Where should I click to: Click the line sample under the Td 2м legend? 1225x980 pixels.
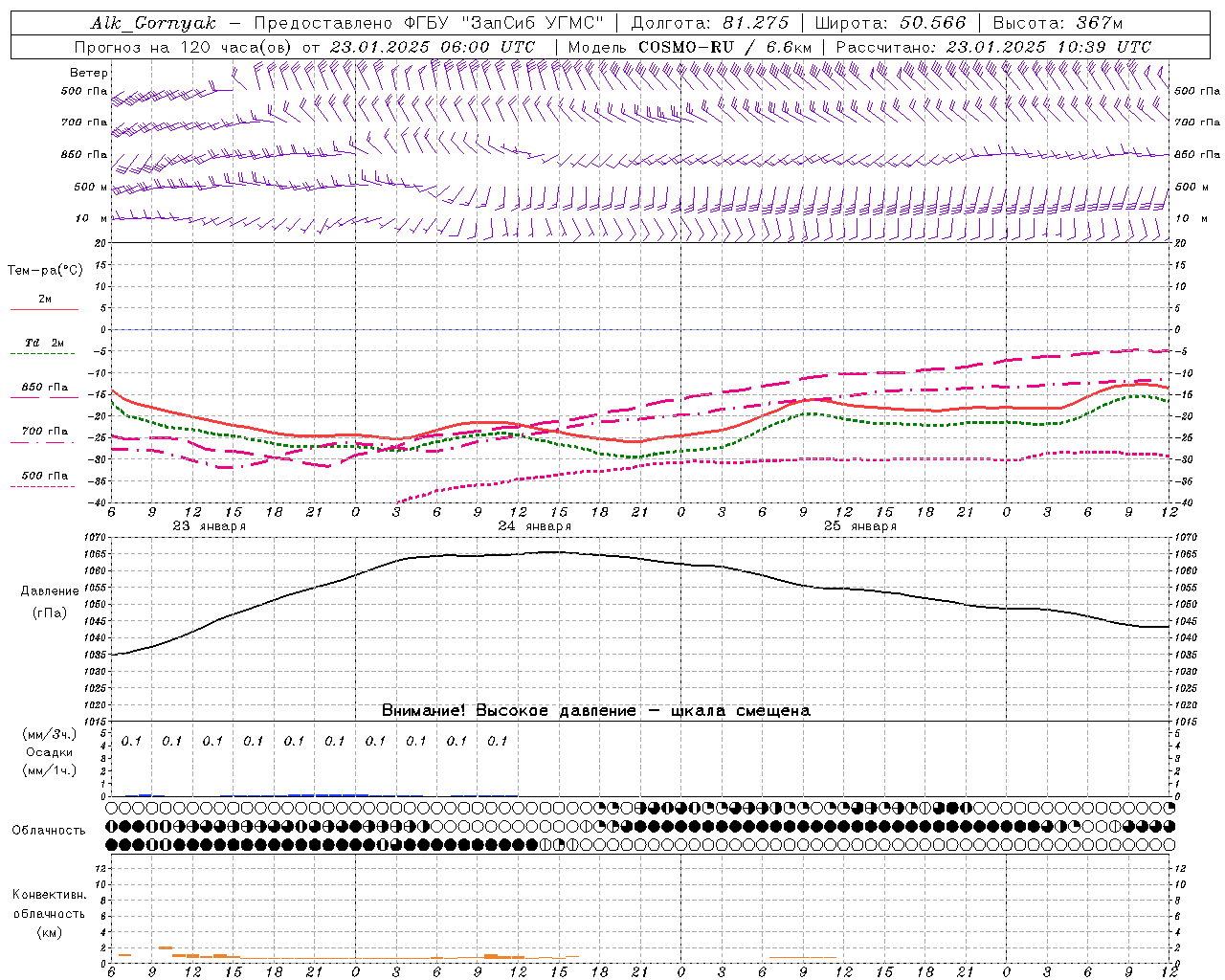coord(42,354)
